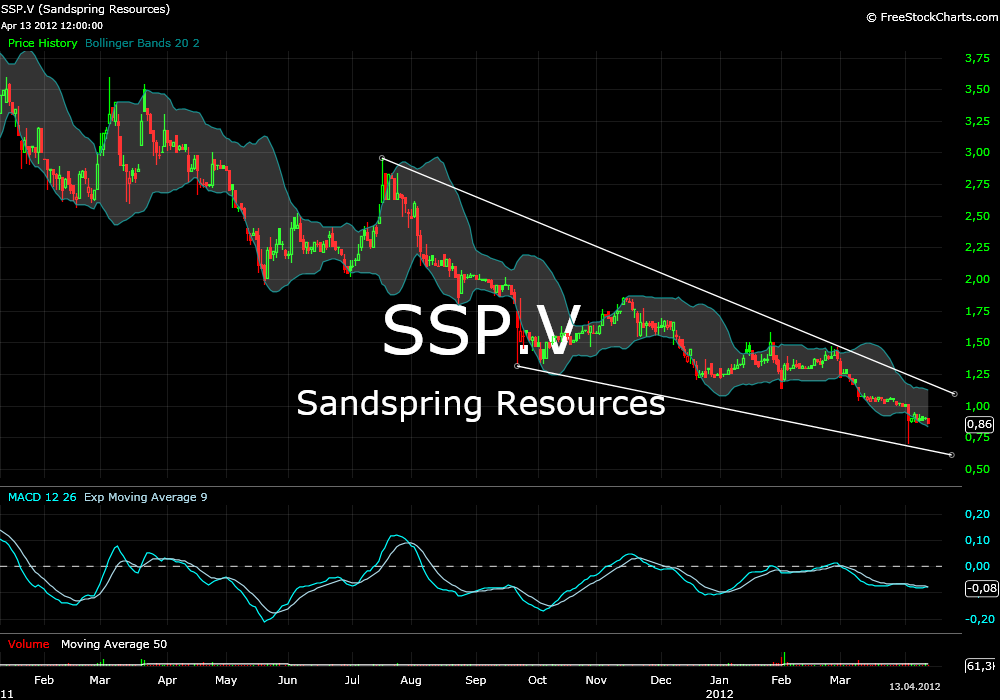Click the tall green volume spike near Feb 2012
Screen dimensions: 1000x700
pyautogui.click(x=784, y=658)
